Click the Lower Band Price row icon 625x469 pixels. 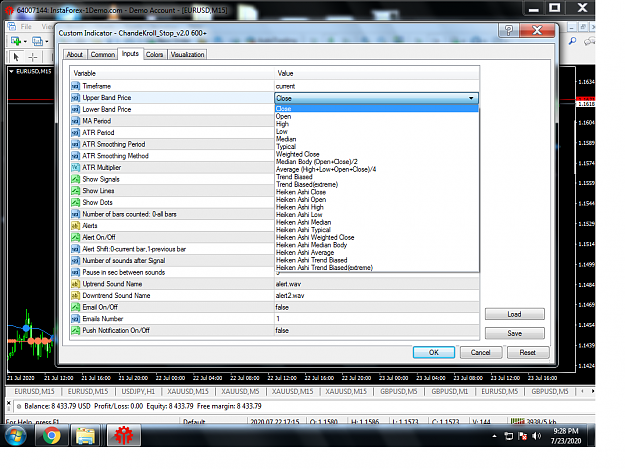(x=76, y=109)
